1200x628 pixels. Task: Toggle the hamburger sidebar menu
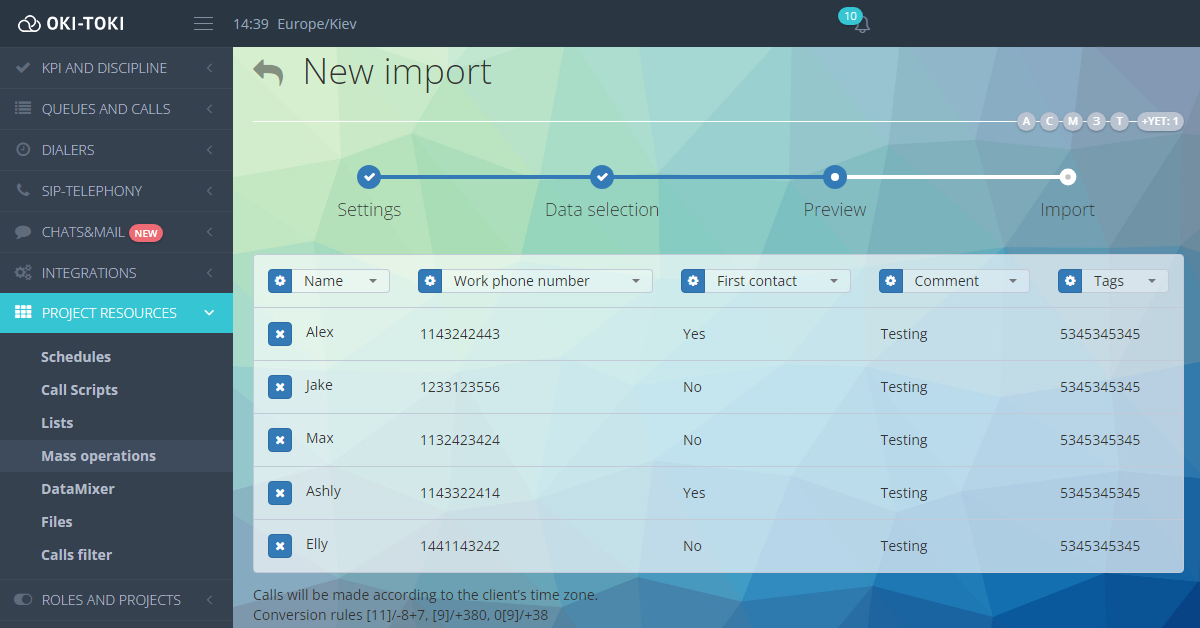(204, 24)
